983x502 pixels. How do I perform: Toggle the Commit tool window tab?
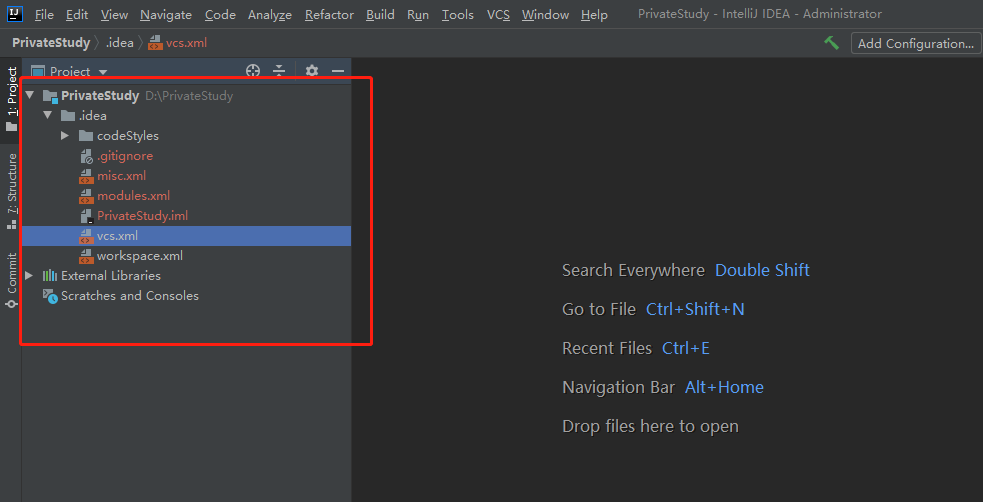[x=12, y=278]
